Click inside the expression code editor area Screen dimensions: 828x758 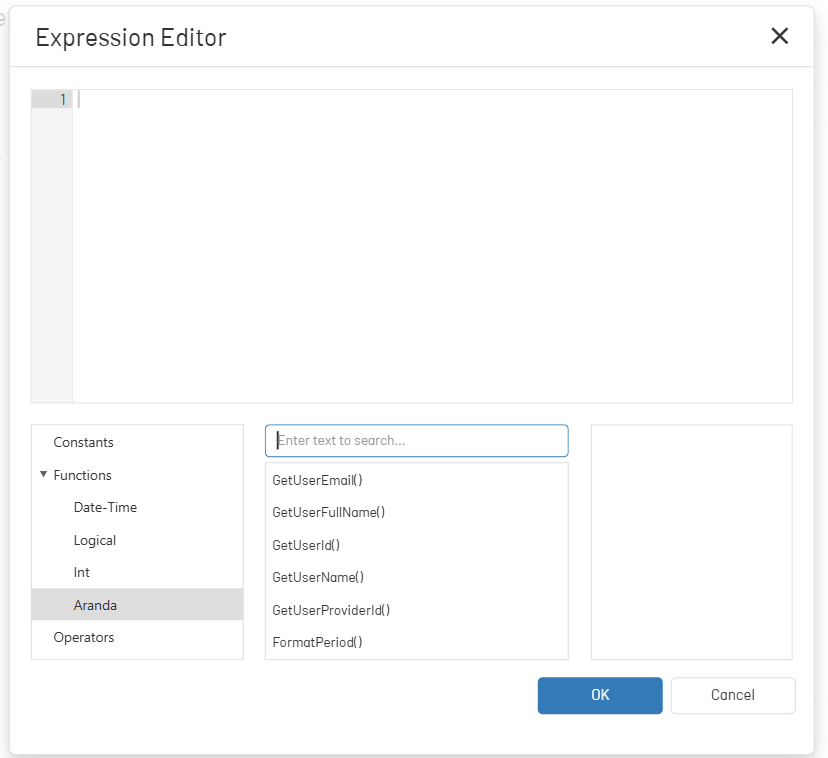432,246
